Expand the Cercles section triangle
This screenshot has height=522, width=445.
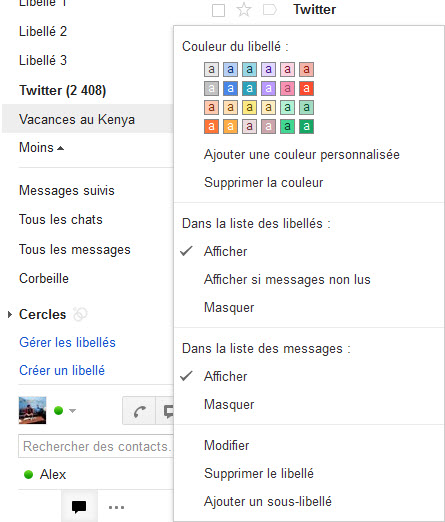[x=10, y=314]
